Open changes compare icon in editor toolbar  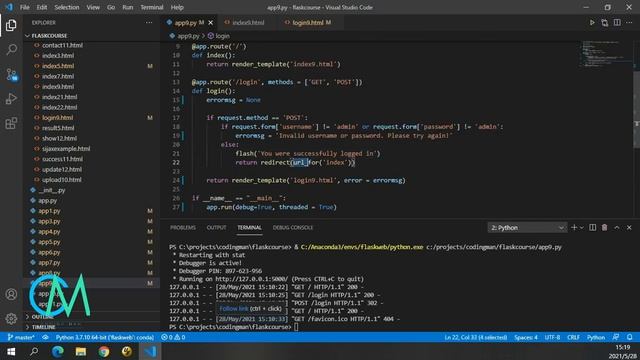click(x=604, y=22)
